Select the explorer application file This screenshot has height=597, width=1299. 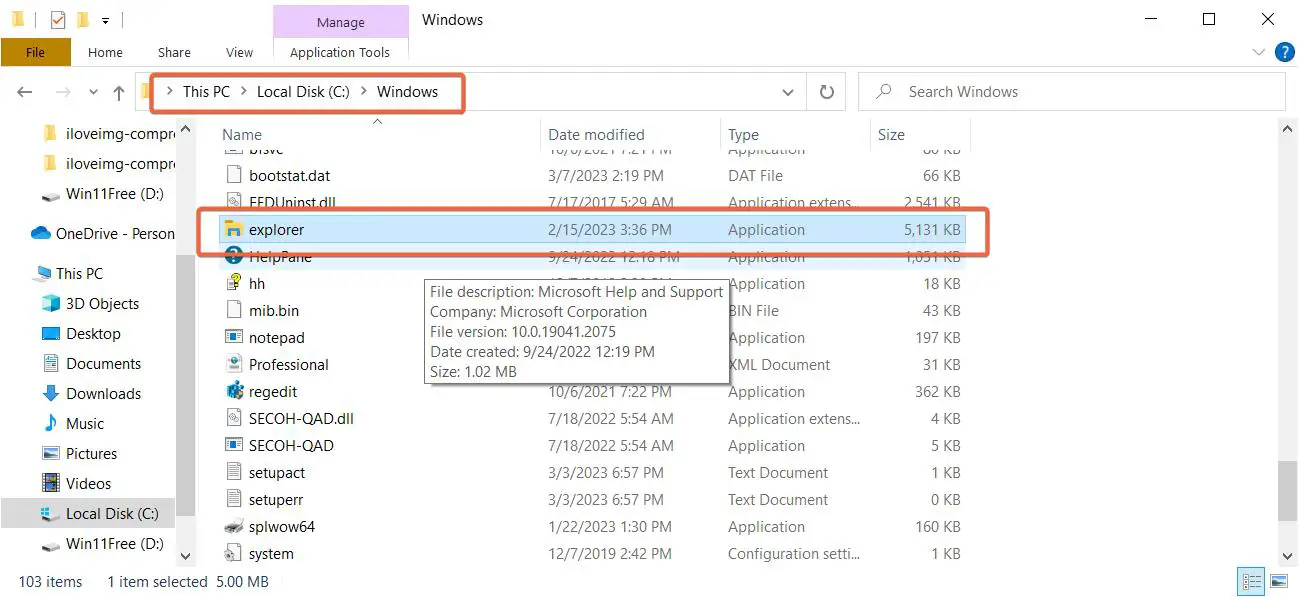click(x=592, y=229)
